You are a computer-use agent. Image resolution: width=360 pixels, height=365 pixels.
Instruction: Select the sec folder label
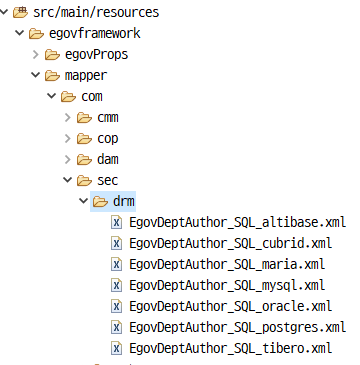[108, 181]
